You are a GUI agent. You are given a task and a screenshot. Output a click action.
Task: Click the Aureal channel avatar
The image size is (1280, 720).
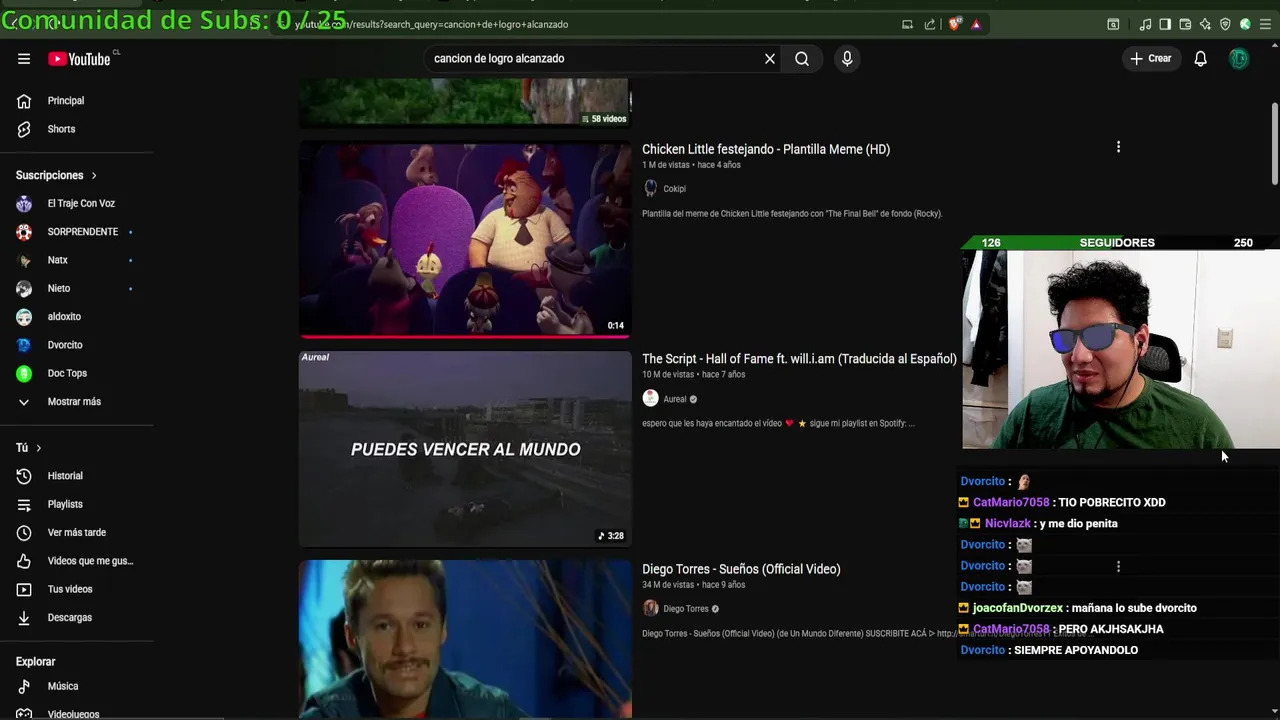point(651,398)
